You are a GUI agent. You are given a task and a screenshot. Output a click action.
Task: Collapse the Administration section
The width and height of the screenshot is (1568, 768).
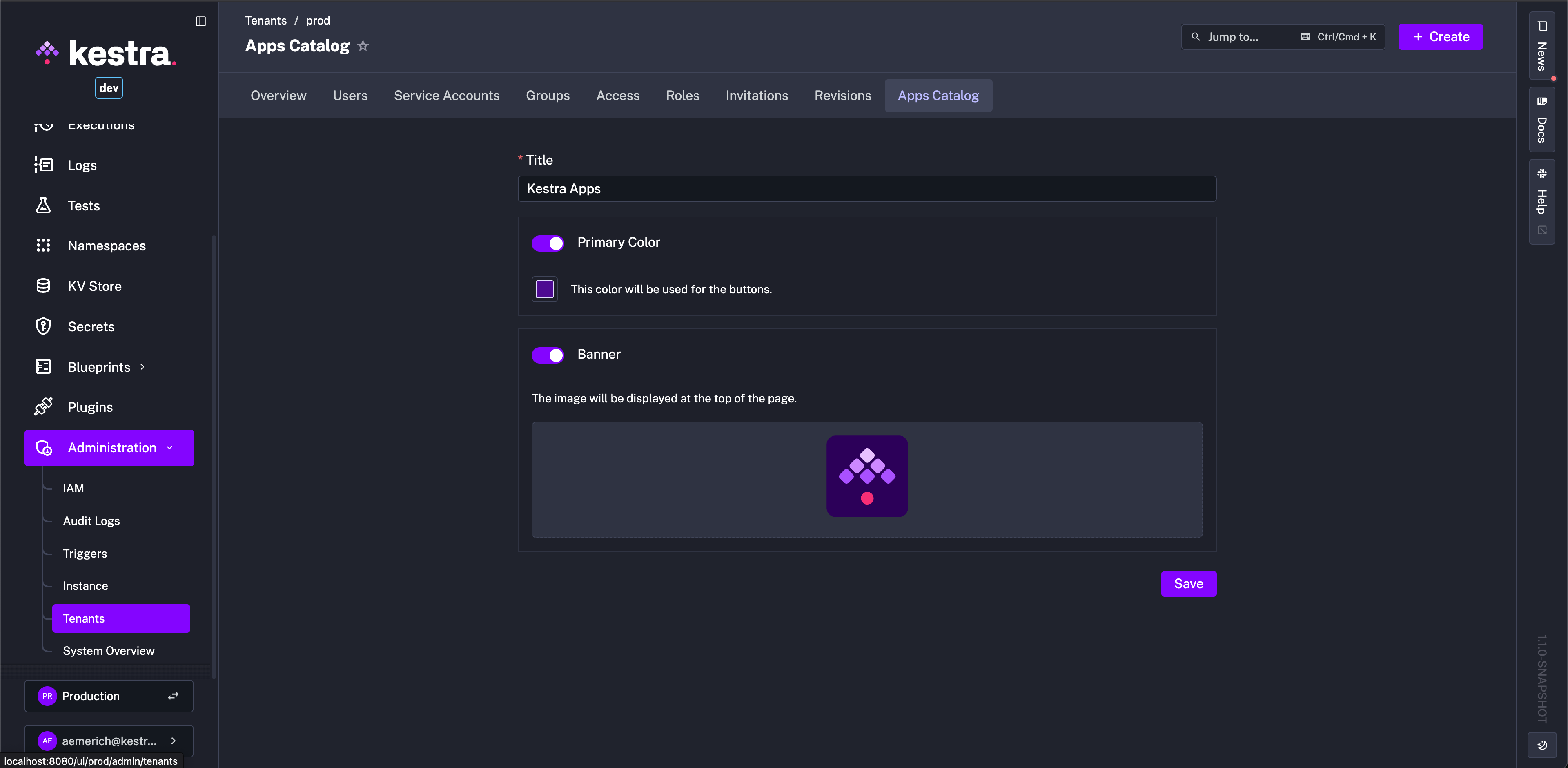click(169, 448)
